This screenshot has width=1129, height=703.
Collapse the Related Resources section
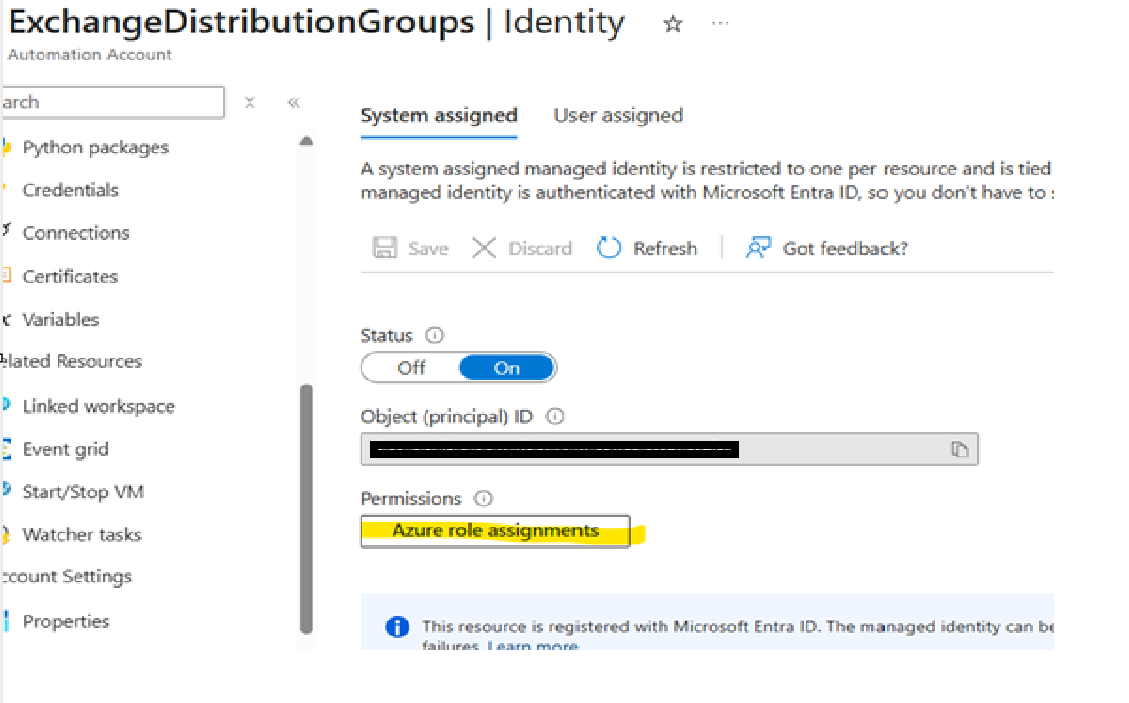(x=71, y=361)
